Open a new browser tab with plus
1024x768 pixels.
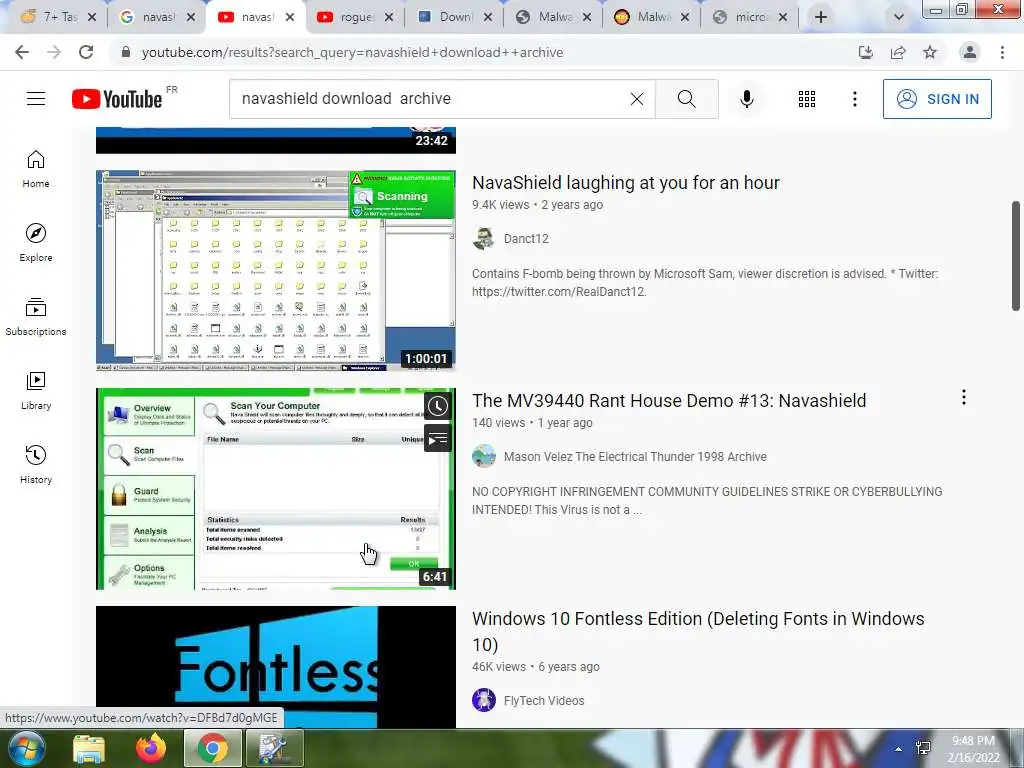pos(821,17)
